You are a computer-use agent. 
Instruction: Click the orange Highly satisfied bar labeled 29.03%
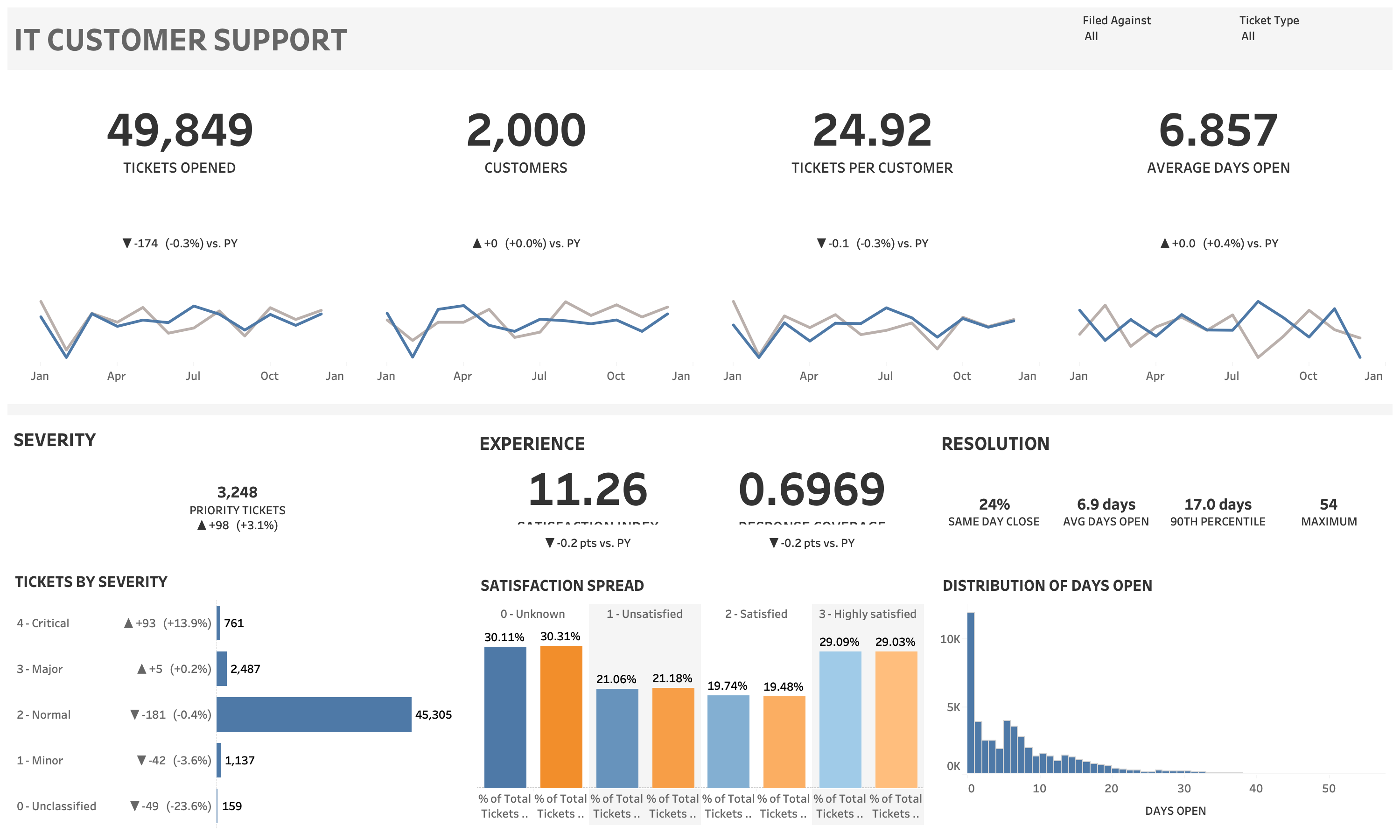point(896,720)
